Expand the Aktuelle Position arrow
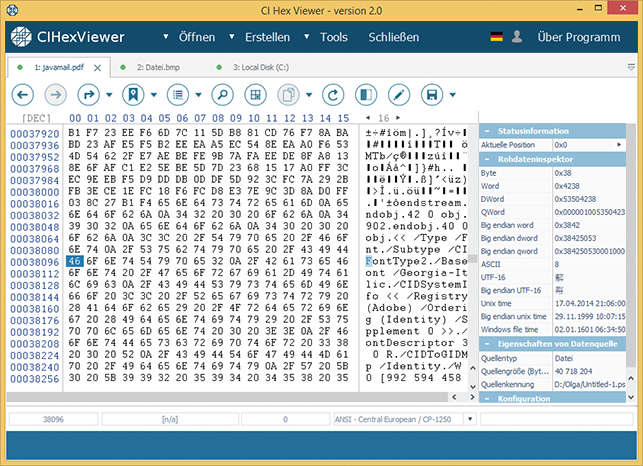The height and width of the screenshot is (466, 643). click(x=619, y=145)
